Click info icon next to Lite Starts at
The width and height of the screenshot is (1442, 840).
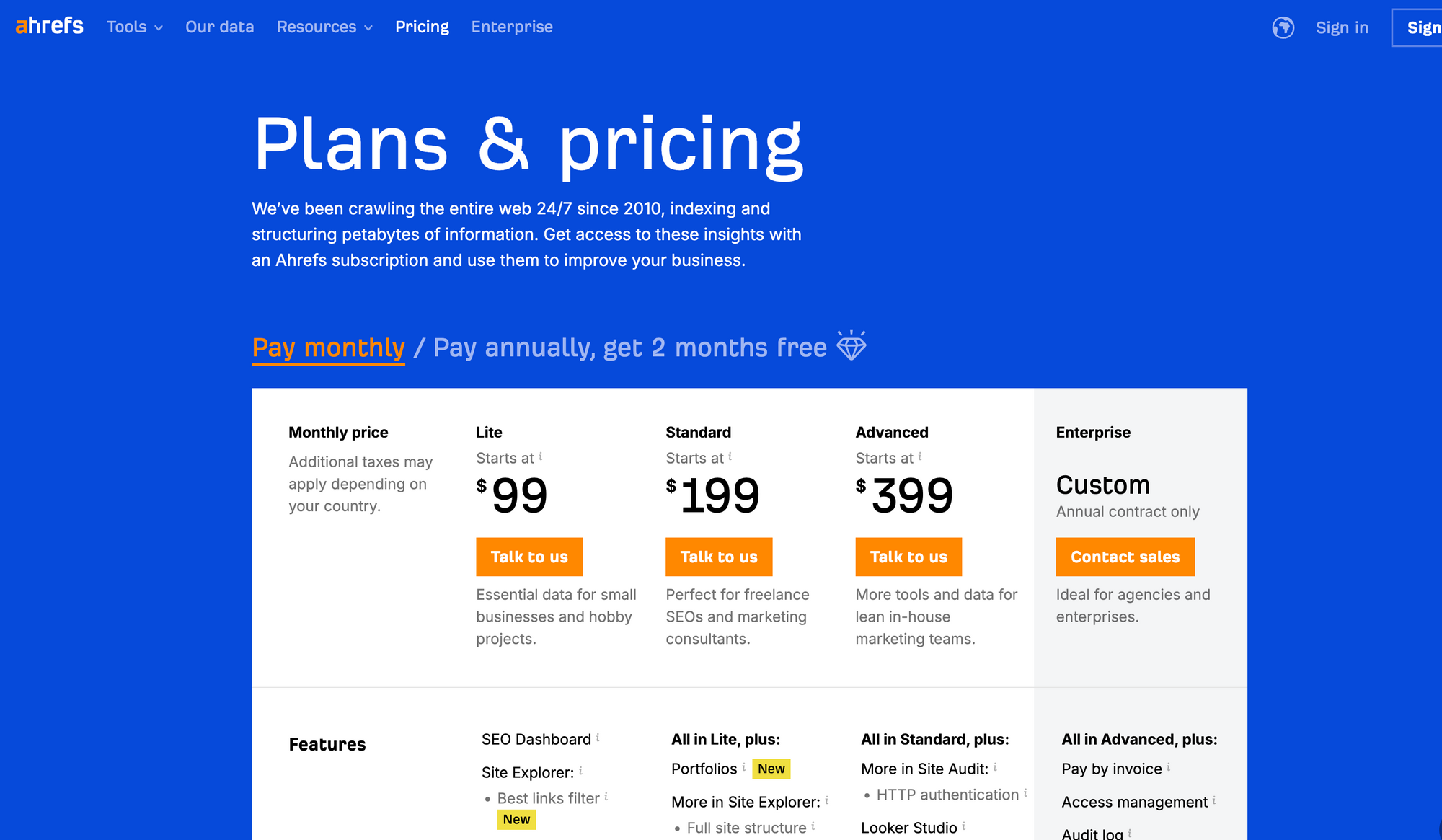pos(541,456)
